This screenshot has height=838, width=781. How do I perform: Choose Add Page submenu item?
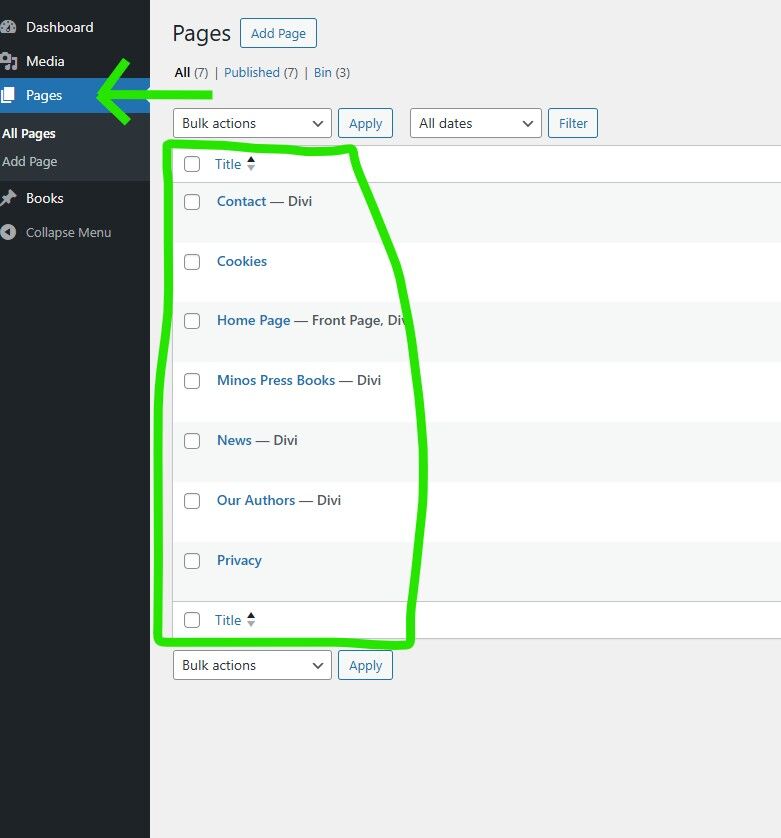click(x=29, y=161)
